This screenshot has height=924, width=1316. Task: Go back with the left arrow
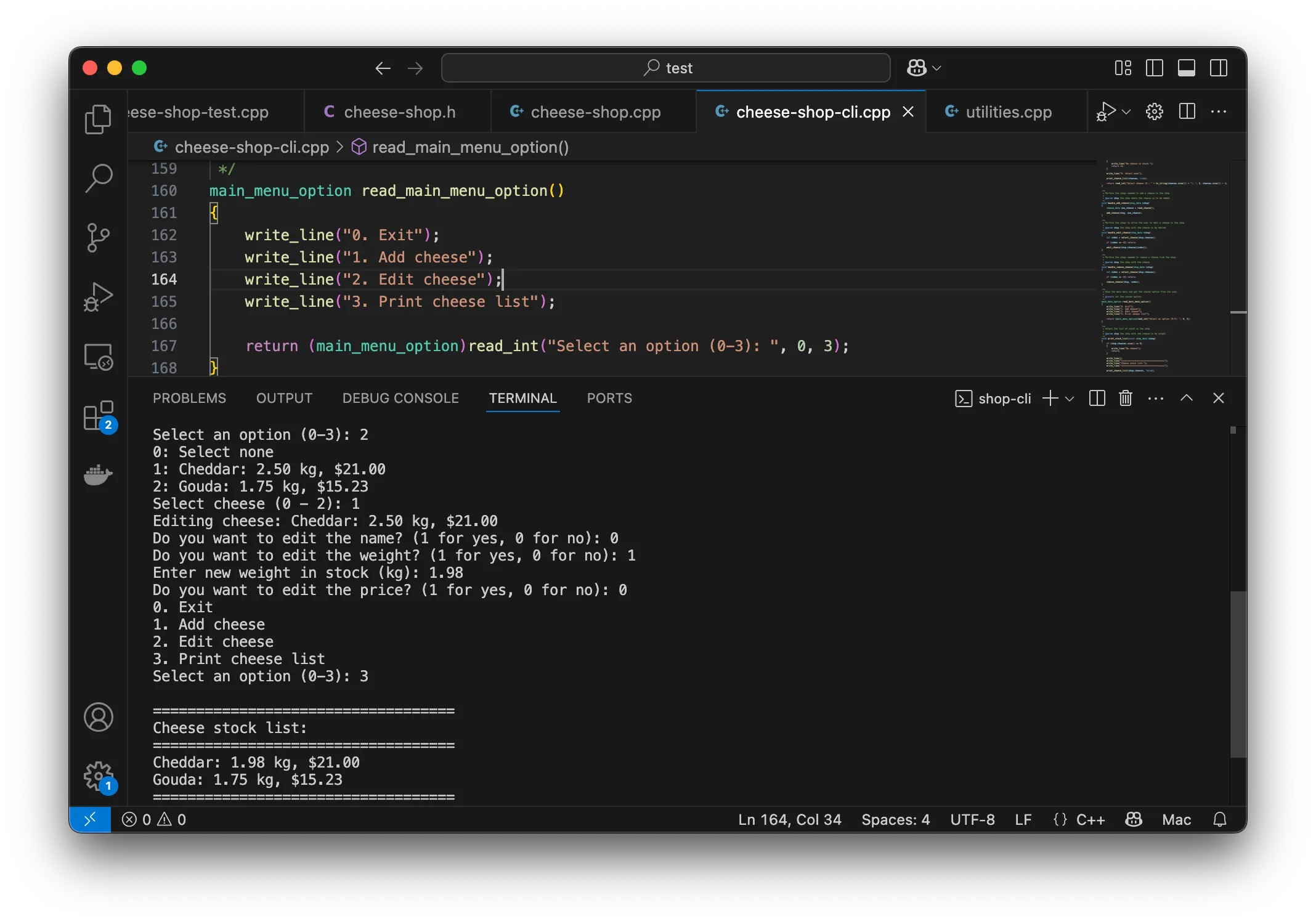pyautogui.click(x=383, y=68)
